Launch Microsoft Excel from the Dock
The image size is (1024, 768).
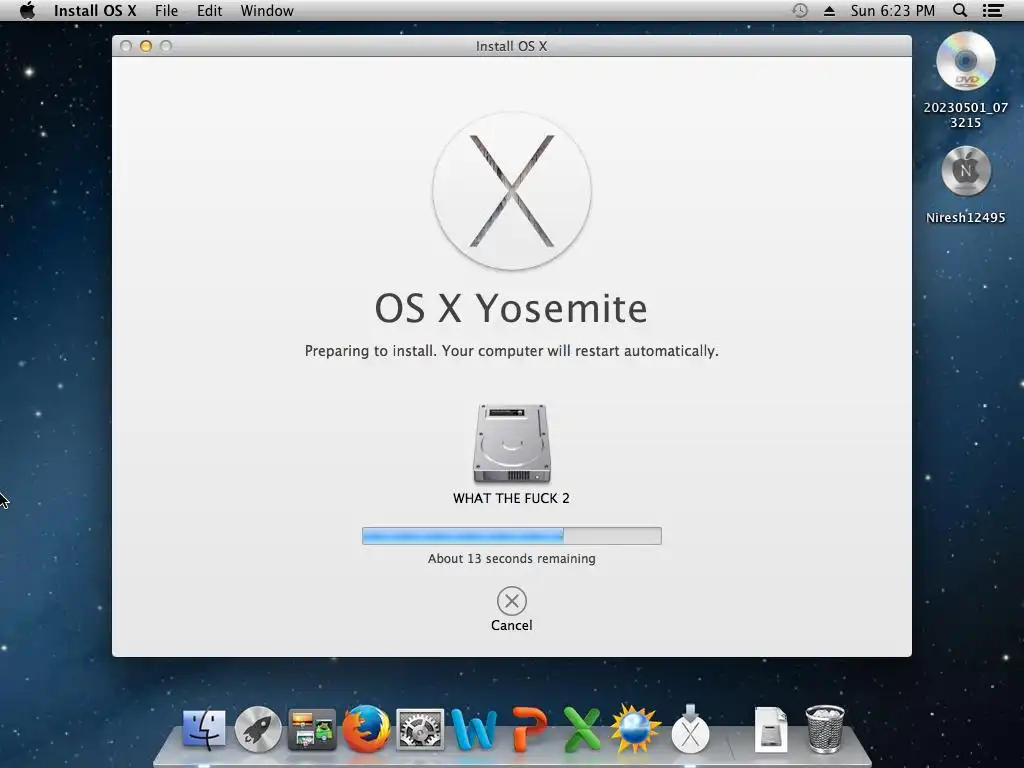pos(582,729)
